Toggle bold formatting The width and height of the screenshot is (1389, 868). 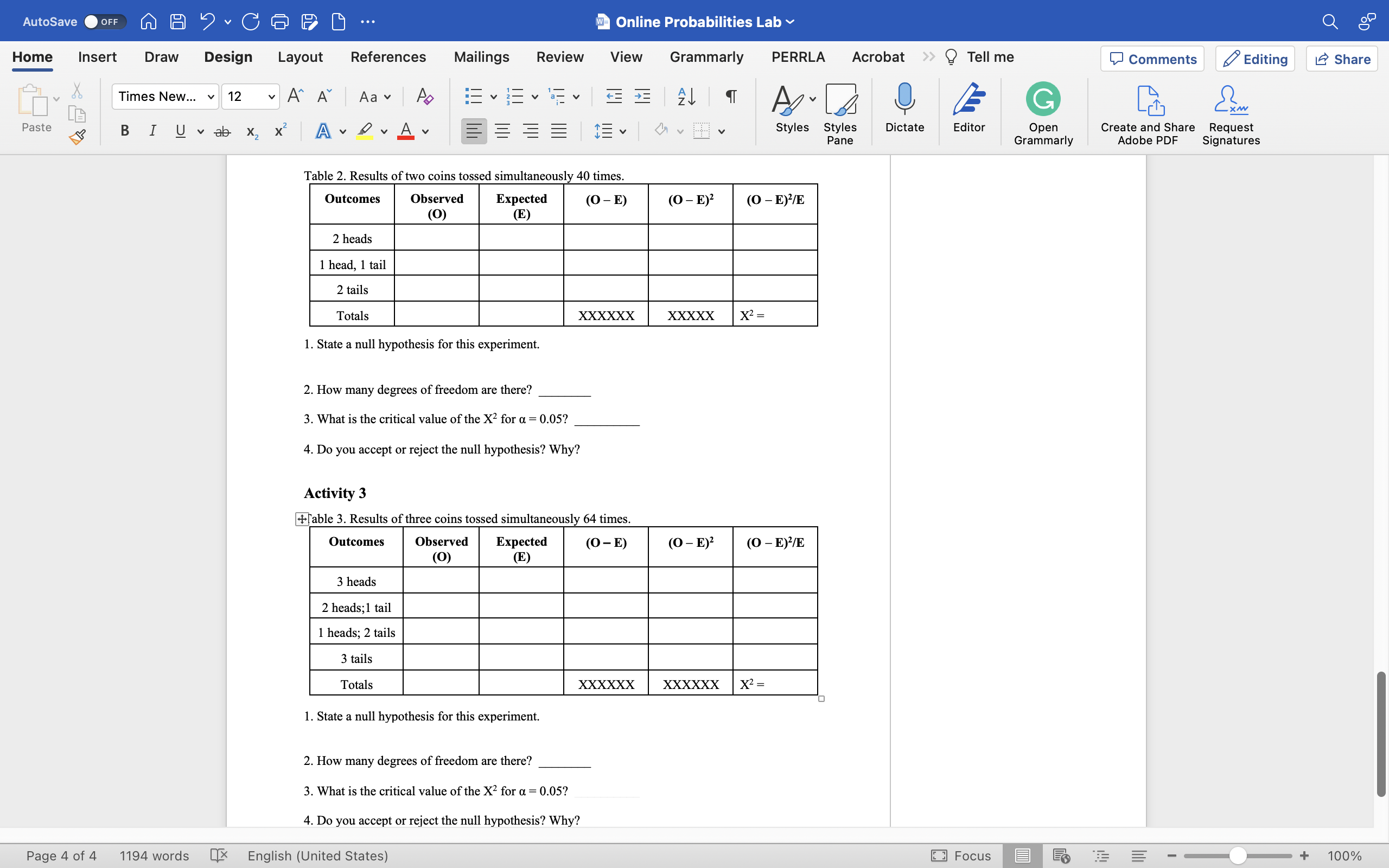tap(125, 131)
